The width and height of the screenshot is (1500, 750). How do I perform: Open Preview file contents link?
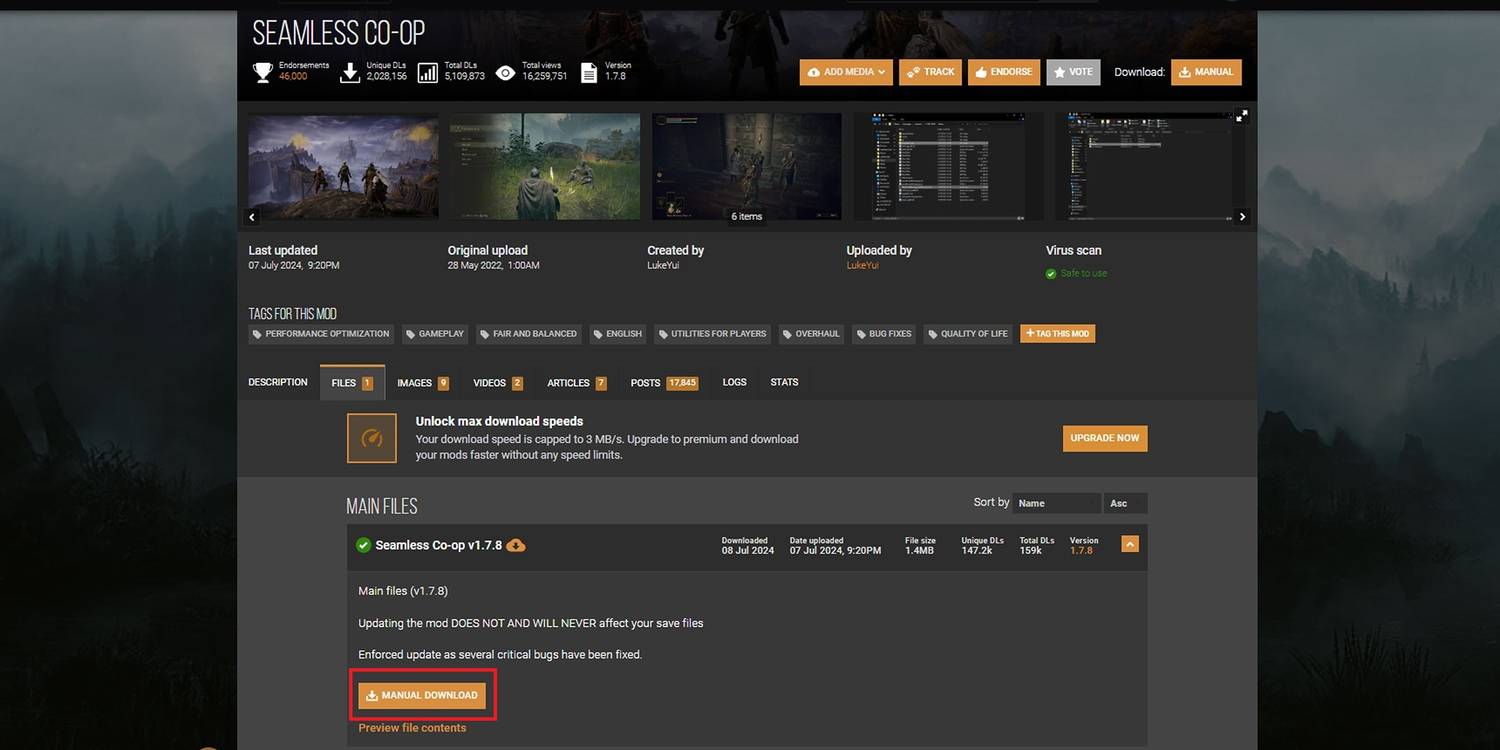[412, 728]
